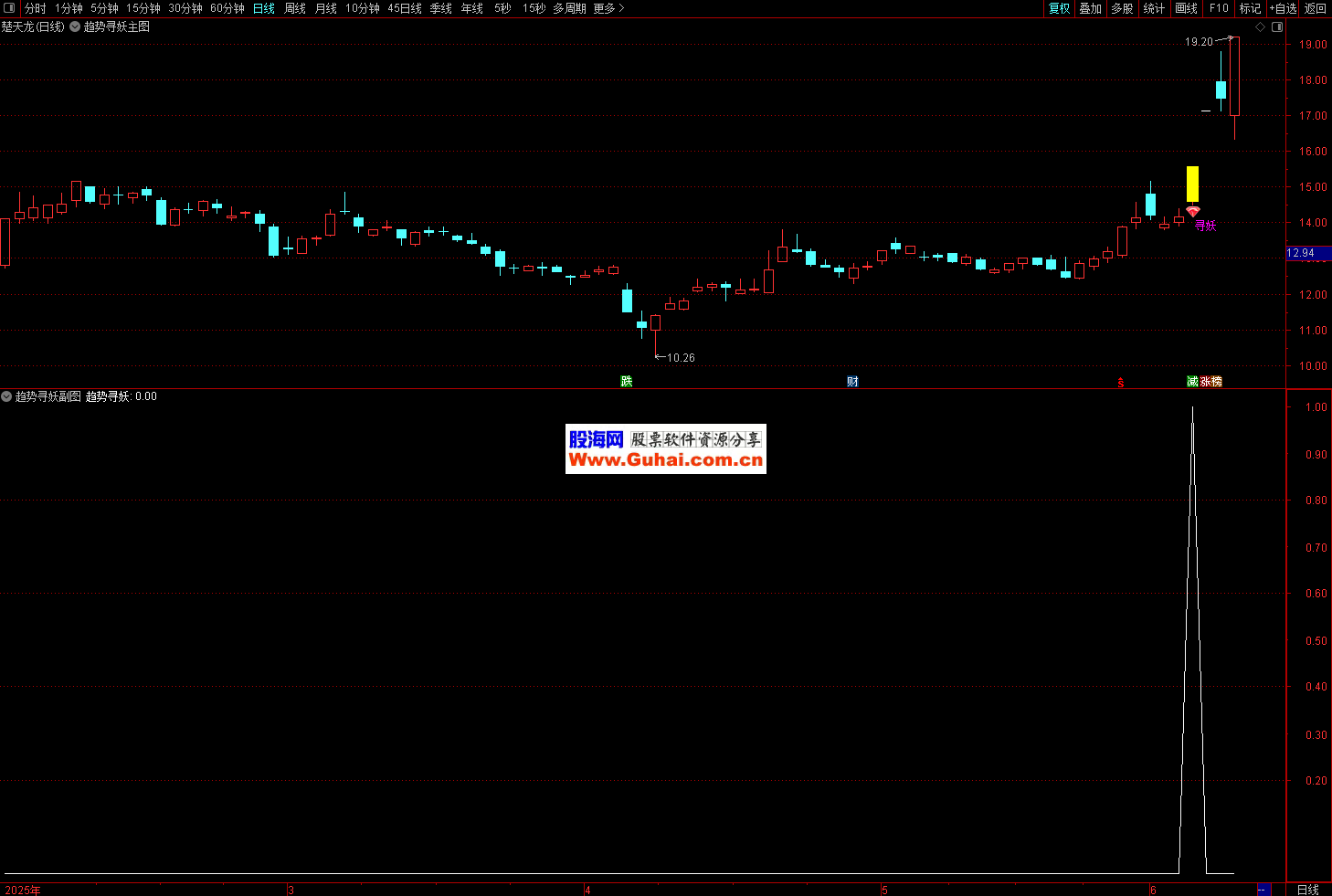This screenshot has width=1332, height=896.
Task: Click the red 寻妖 signal icon
Action: (x=1193, y=212)
